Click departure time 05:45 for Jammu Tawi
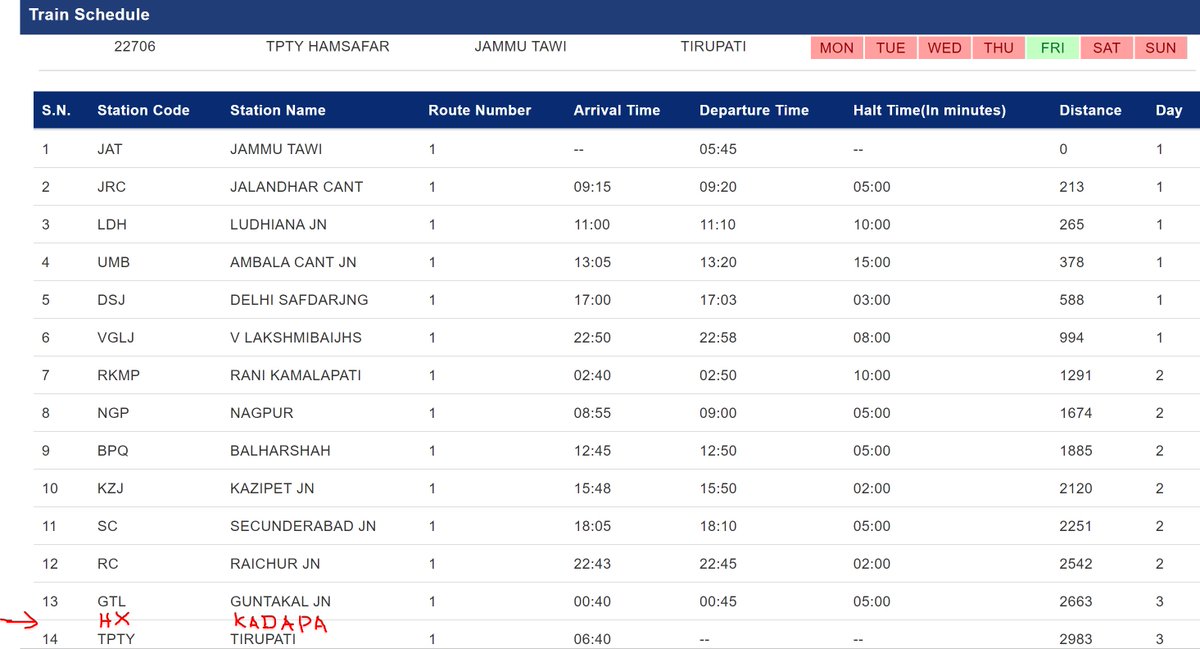This screenshot has height=649, width=1200. click(x=717, y=149)
